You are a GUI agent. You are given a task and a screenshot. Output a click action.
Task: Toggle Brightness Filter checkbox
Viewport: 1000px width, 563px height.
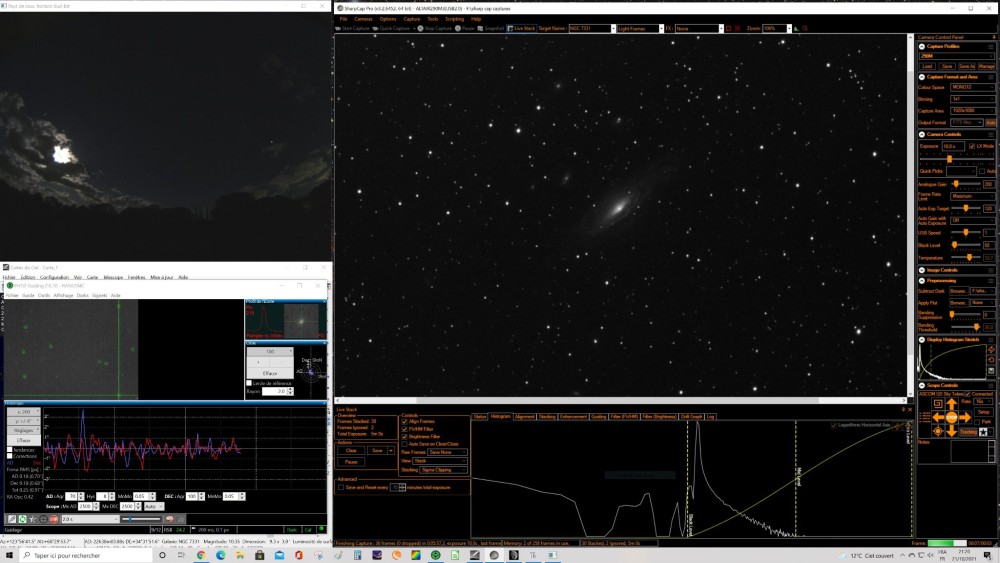[x=404, y=437]
